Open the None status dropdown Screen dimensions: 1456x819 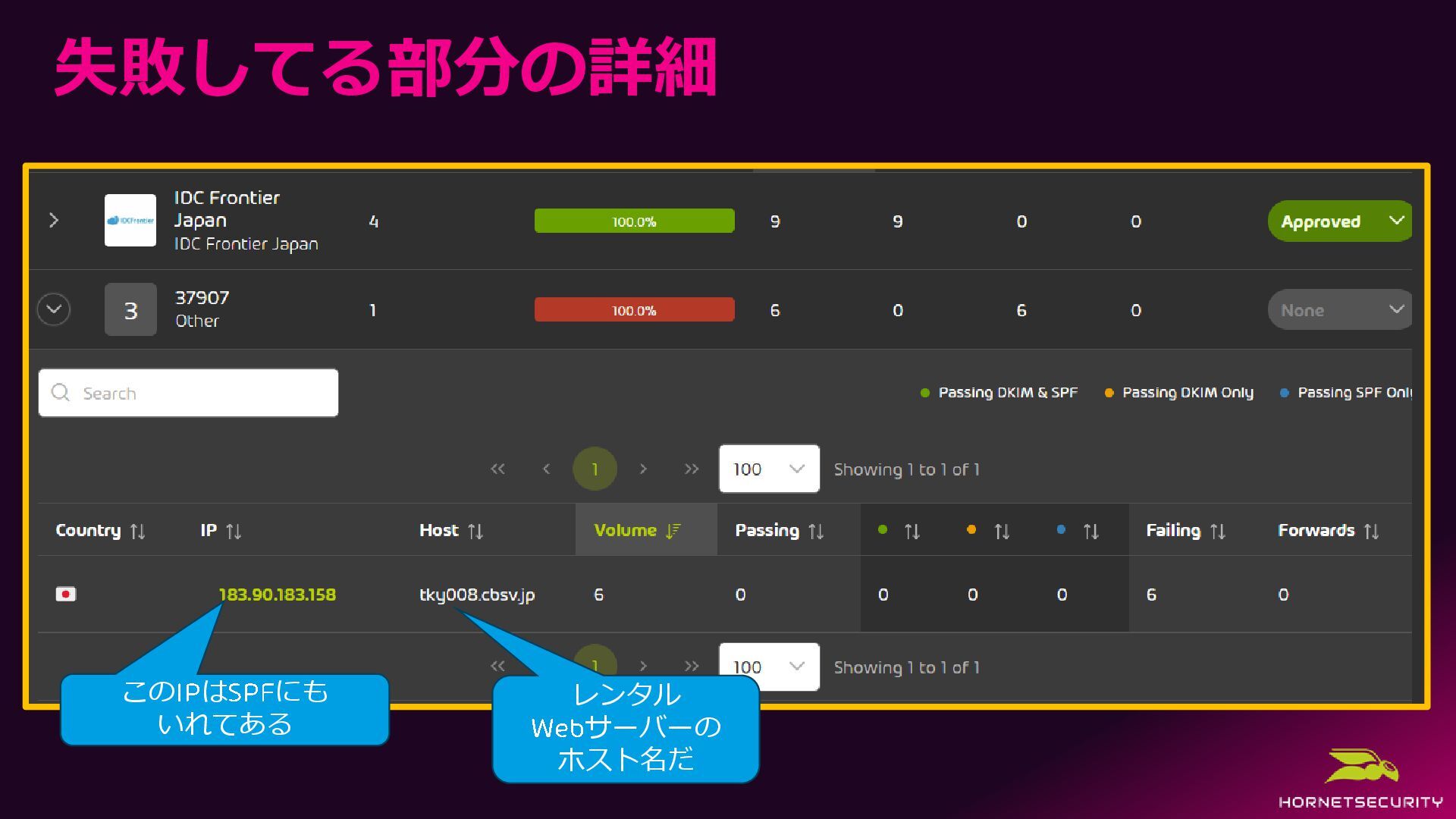coord(1339,310)
